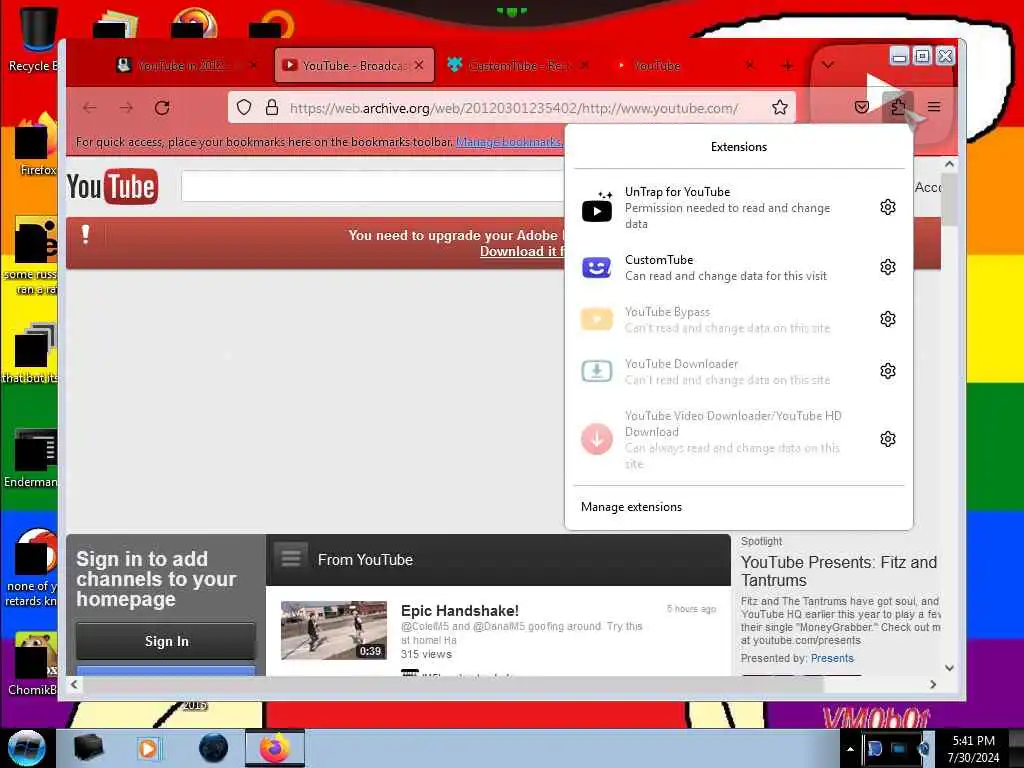Viewport: 1024px width, 768px height.
Task: Click the vertical scrollbar down arrow
Action: pos(950,668)
